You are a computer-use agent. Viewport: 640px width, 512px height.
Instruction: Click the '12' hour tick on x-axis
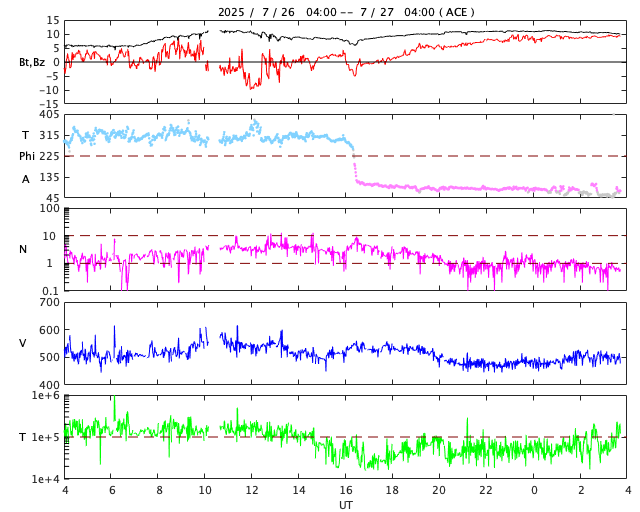(x=251, y=490)
